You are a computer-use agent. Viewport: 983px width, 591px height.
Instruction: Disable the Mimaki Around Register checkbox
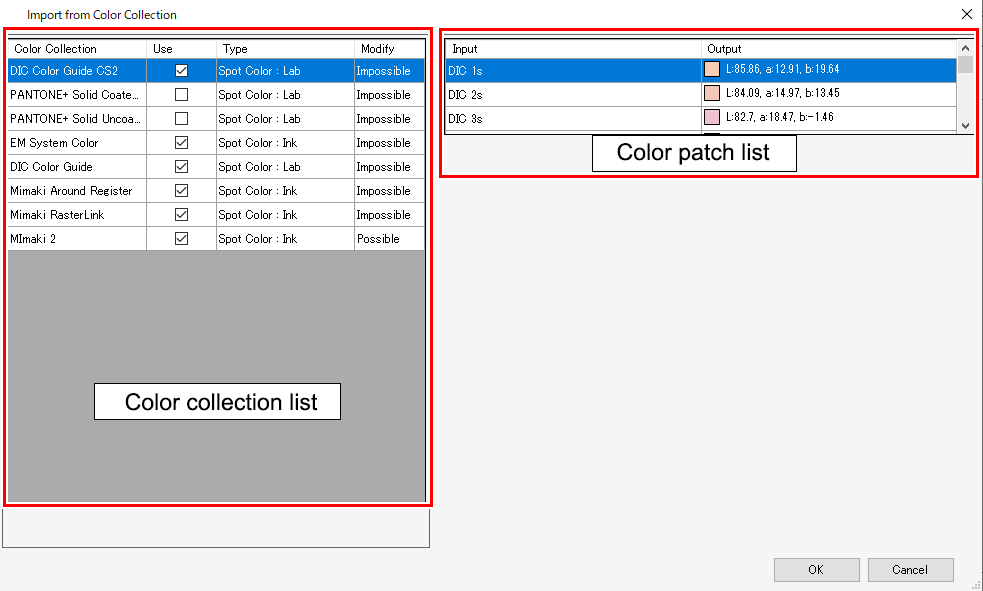pos(181,190)
